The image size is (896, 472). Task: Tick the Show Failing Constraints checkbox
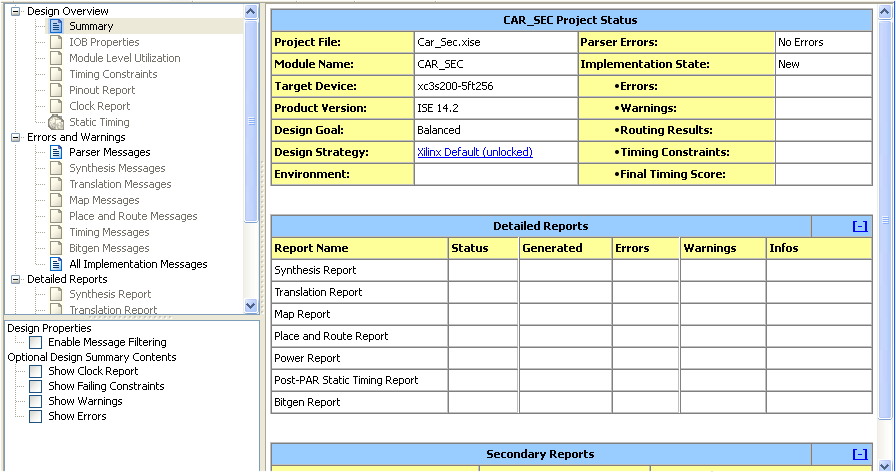(36, 387)
